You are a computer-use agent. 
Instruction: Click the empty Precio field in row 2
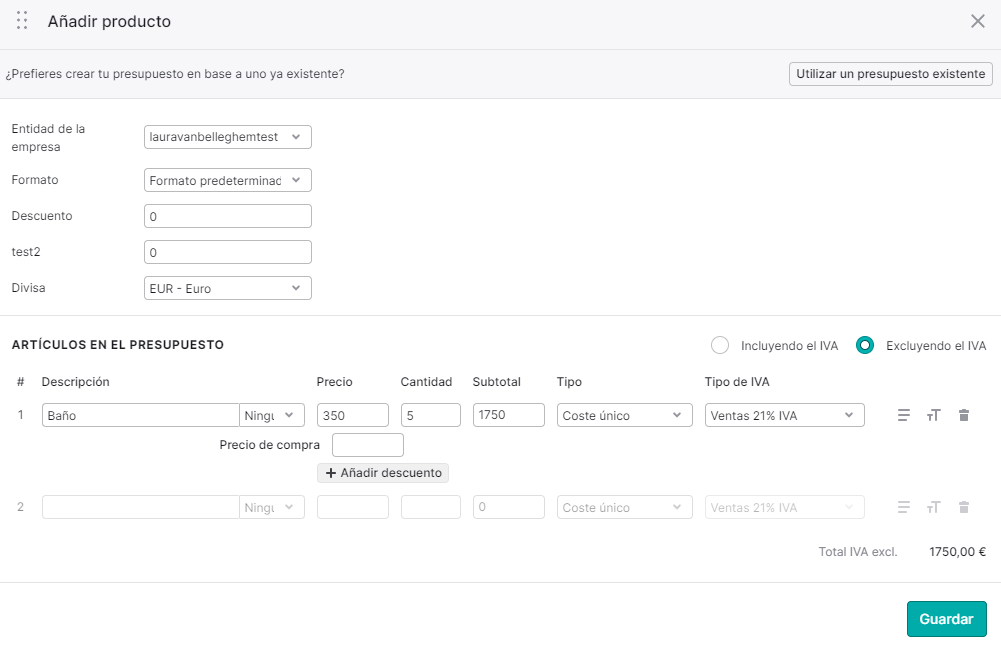(353, 507)
